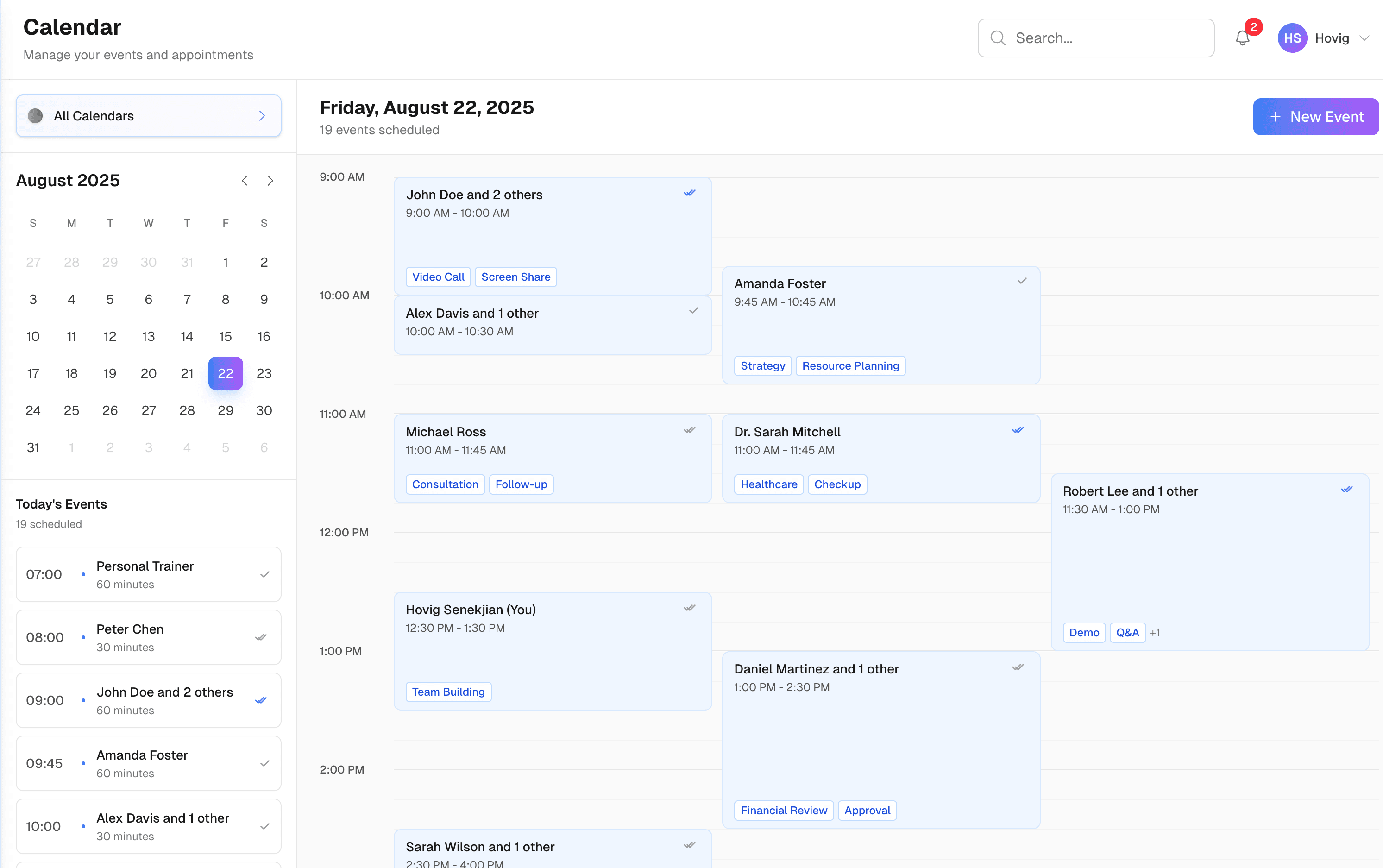
Task: Click the '11:30 AM - 1:00 PM' time text
Action: (x=1111, y=509)
